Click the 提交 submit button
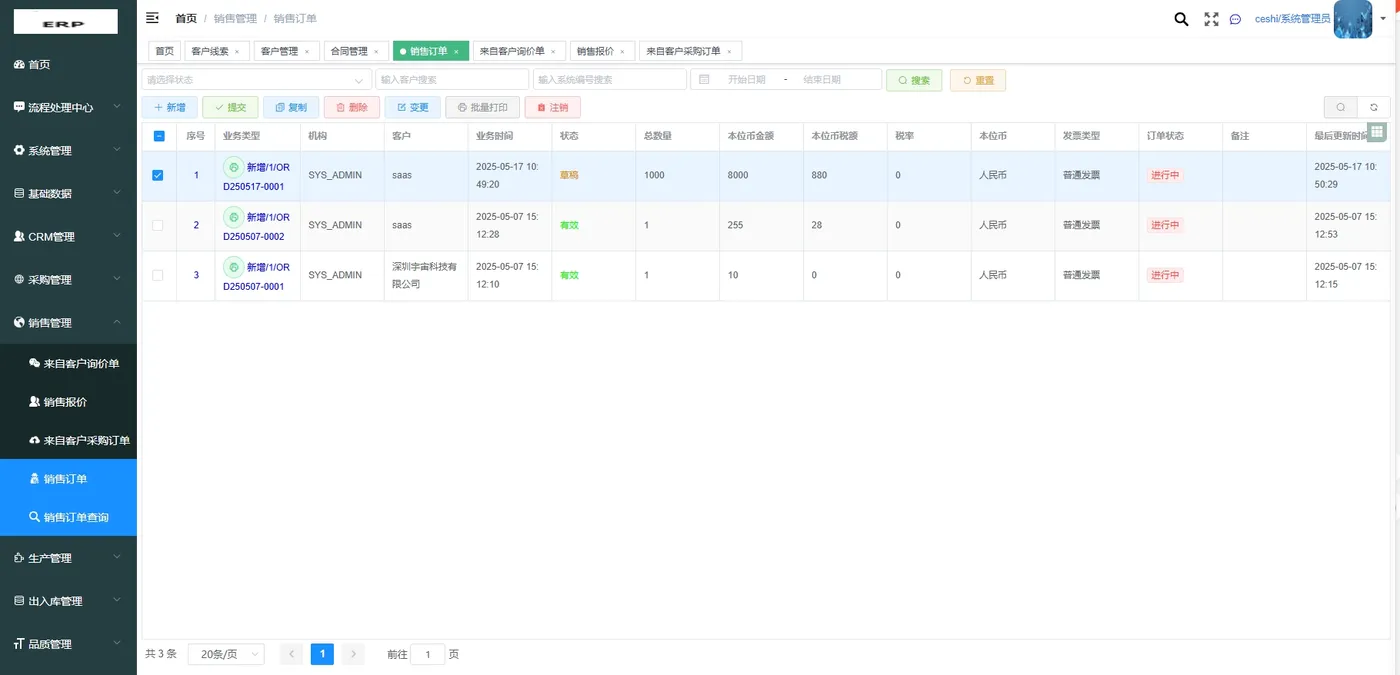The image size is (1400, 675). pyautogui.click(x=230, y=107)
